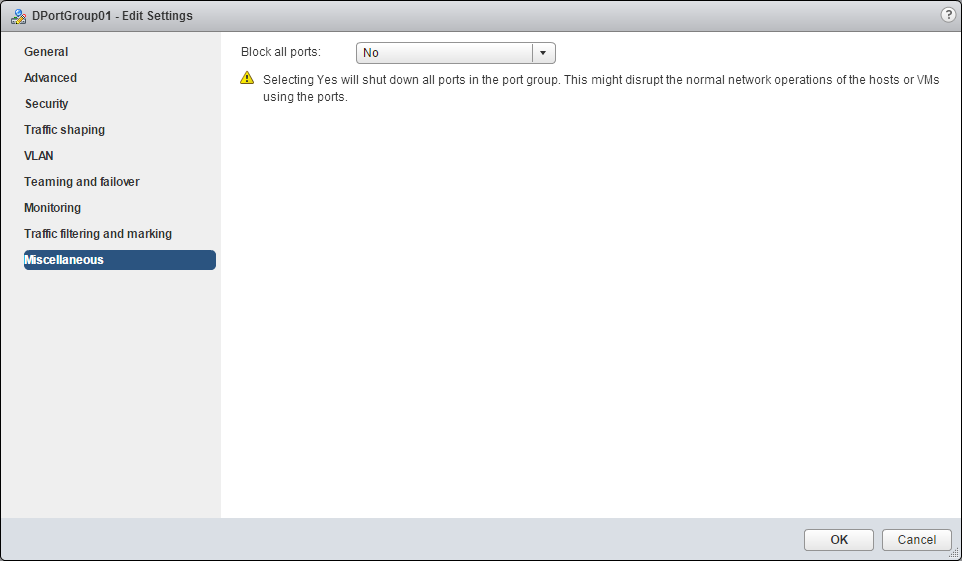Open the General settings page
Image resolution: width=962 pixels, height=561 pixels.
tap(46, 52)
